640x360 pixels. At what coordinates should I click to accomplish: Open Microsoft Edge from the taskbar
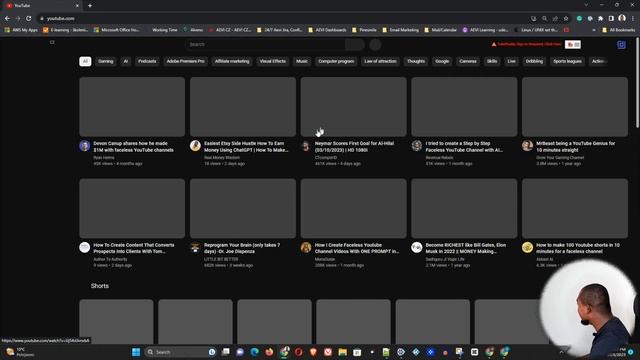click(254, 352)
